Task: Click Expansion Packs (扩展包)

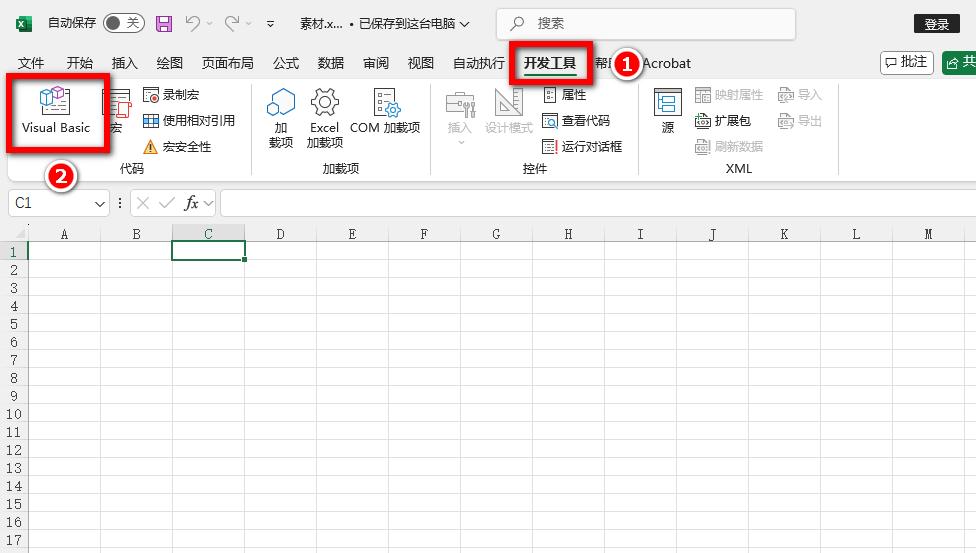Action: click(x=723, y=120)
